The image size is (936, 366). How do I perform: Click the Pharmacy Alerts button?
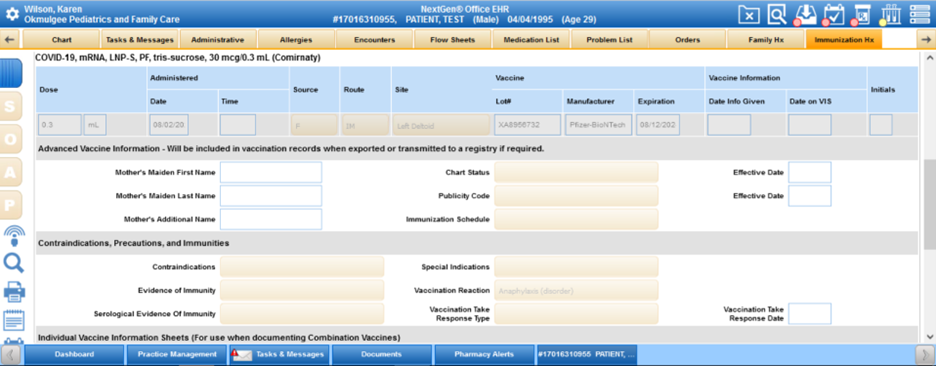click(484, 354)
